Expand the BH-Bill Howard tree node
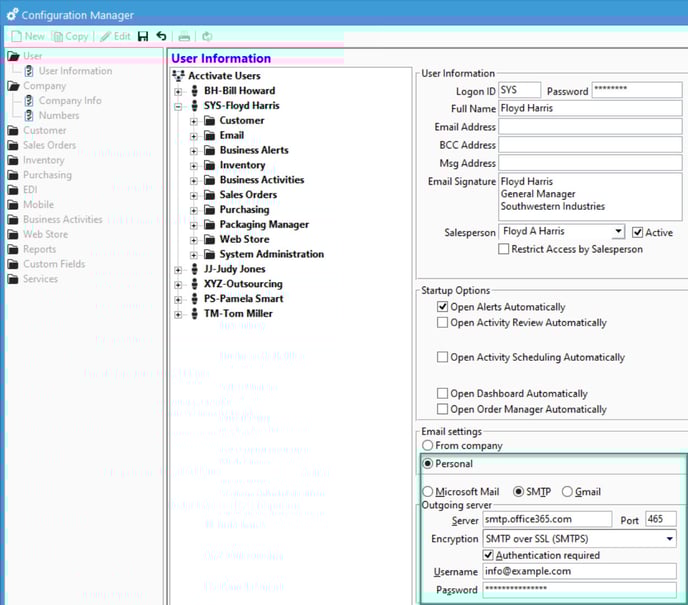 tap(178, 92)
